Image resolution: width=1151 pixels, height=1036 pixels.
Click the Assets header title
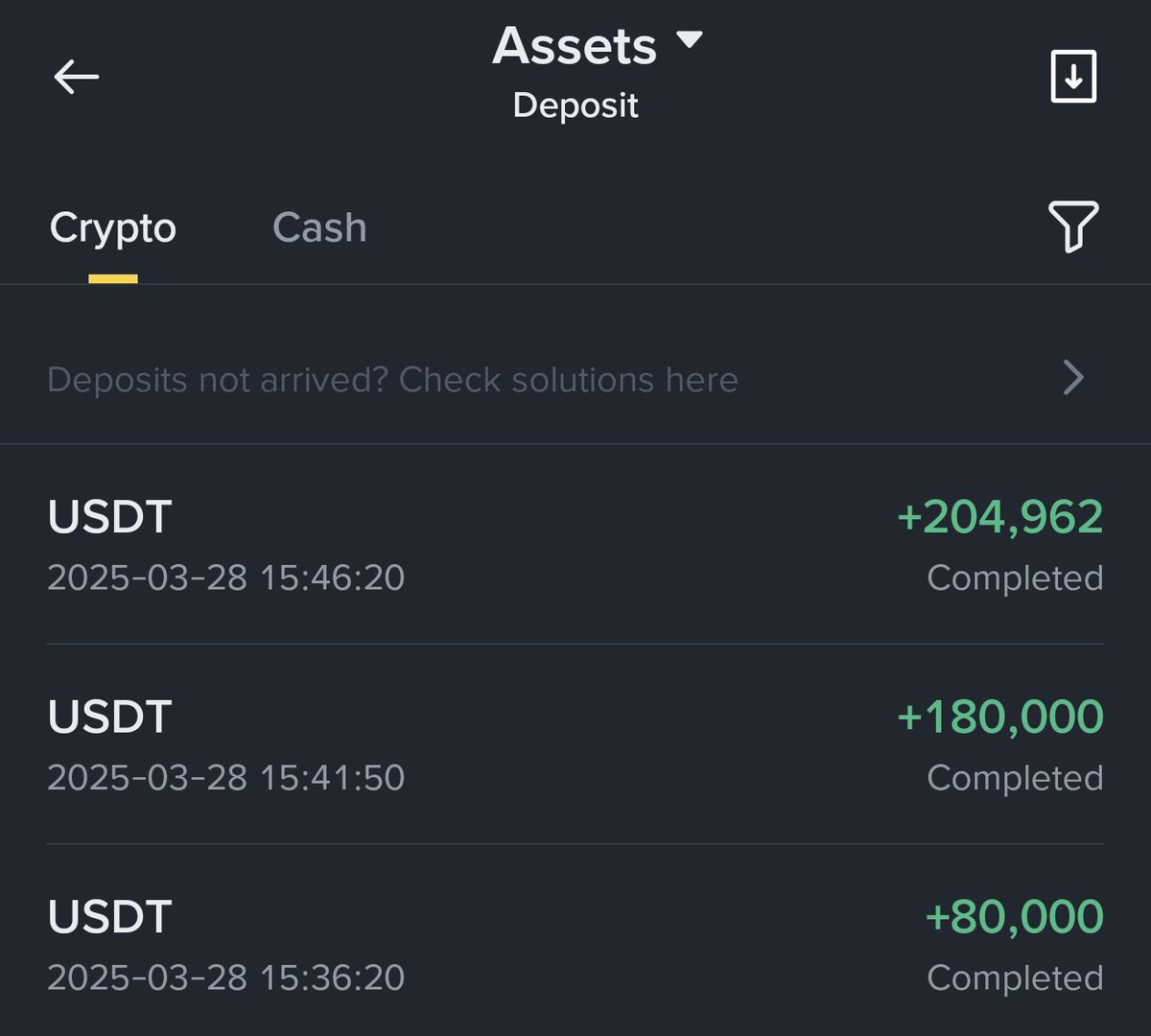coord(575,46)
